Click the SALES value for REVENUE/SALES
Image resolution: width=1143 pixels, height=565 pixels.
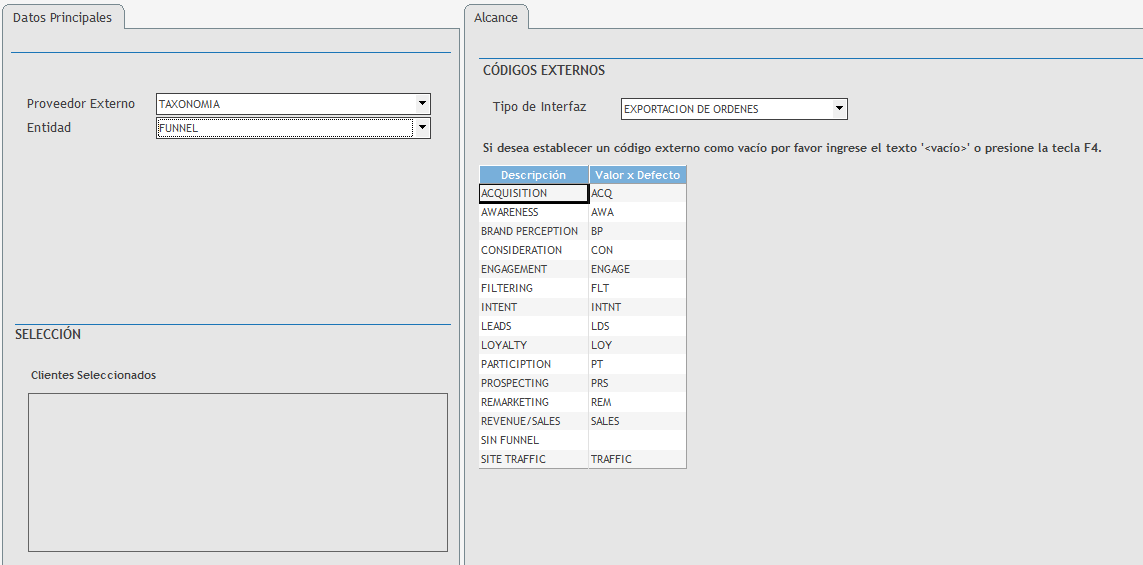tap(637, 421)
